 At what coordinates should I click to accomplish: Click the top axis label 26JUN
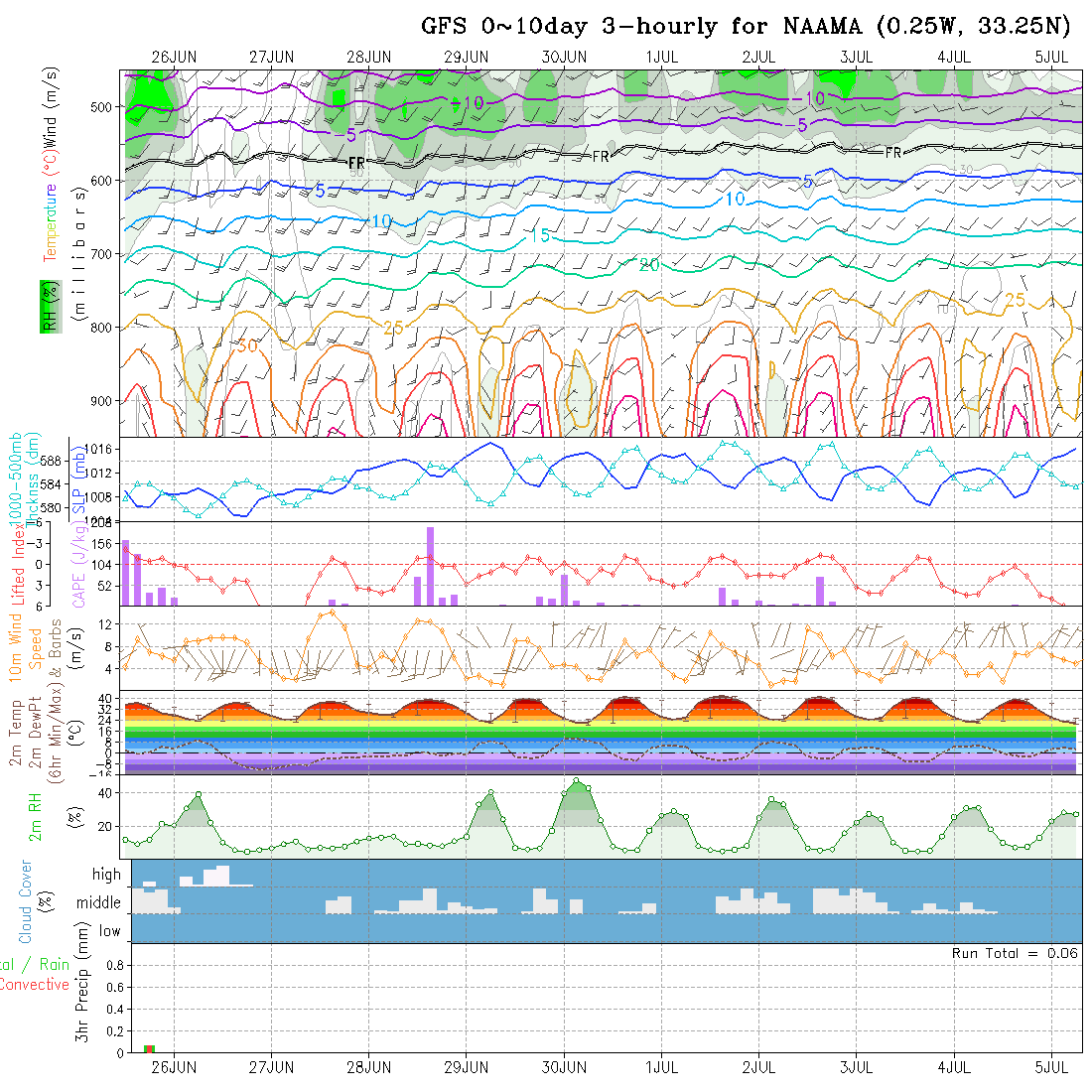click(x=174, y=58)
